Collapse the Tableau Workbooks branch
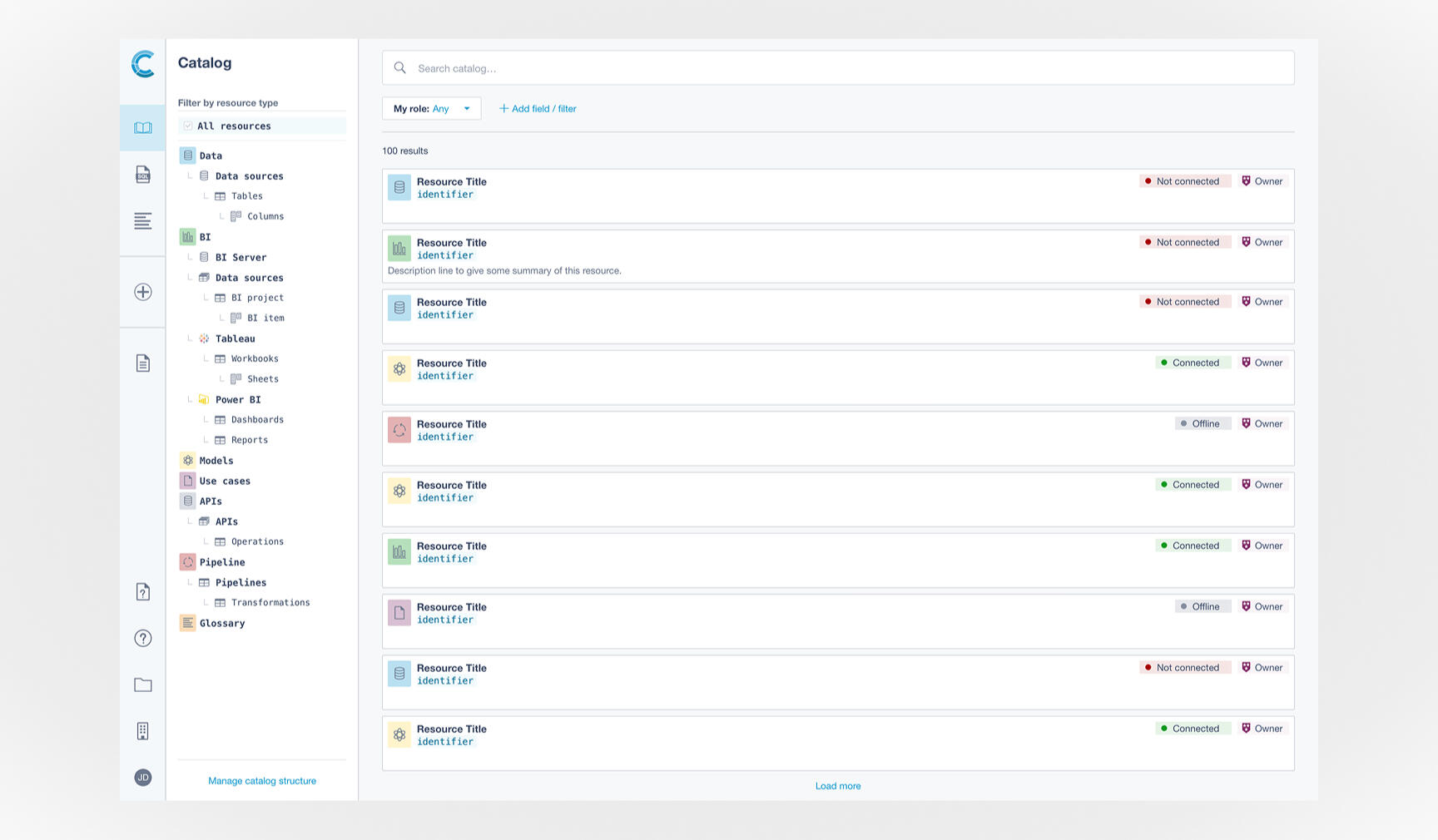 (x=206, y=358)
